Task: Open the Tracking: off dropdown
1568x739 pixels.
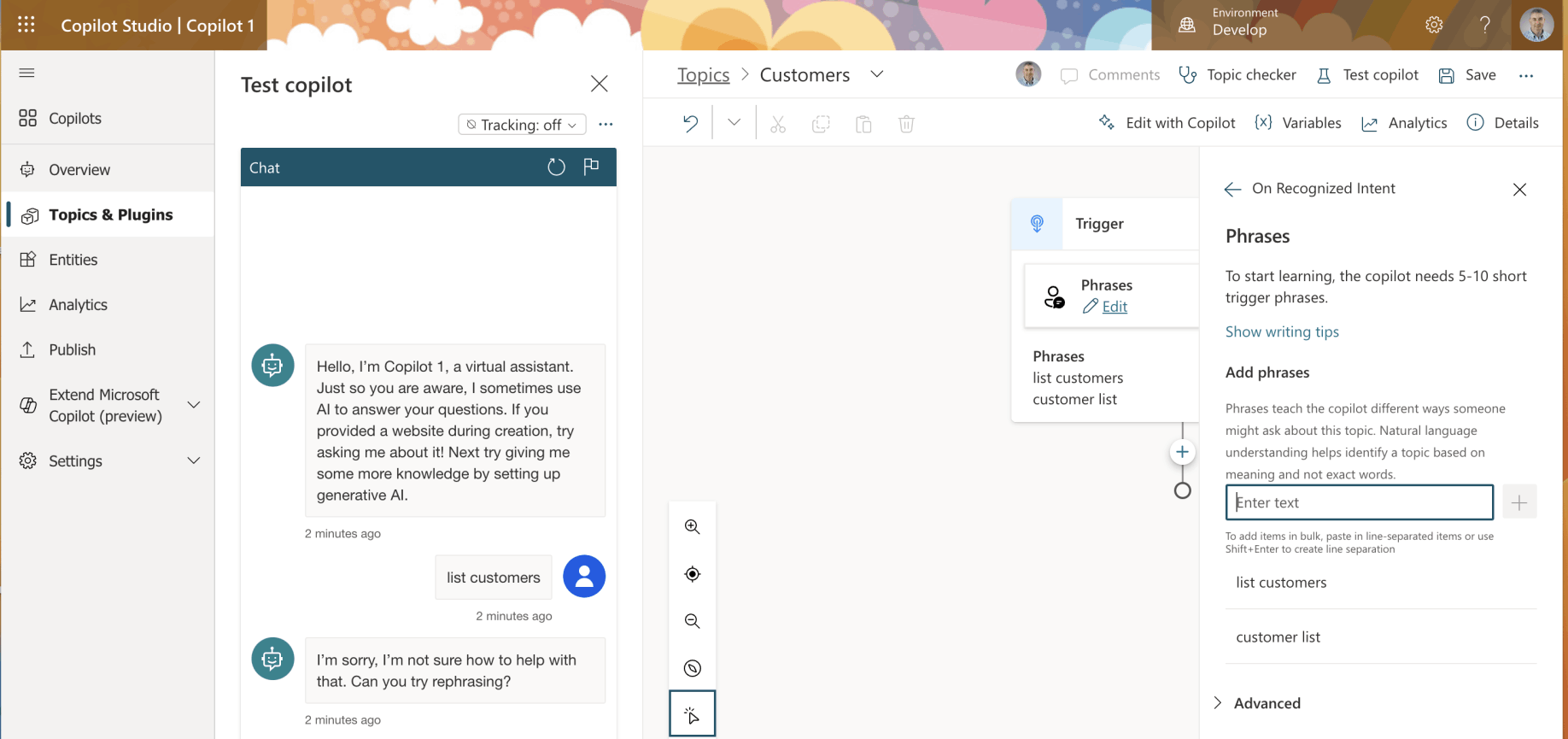Action: 522,125
